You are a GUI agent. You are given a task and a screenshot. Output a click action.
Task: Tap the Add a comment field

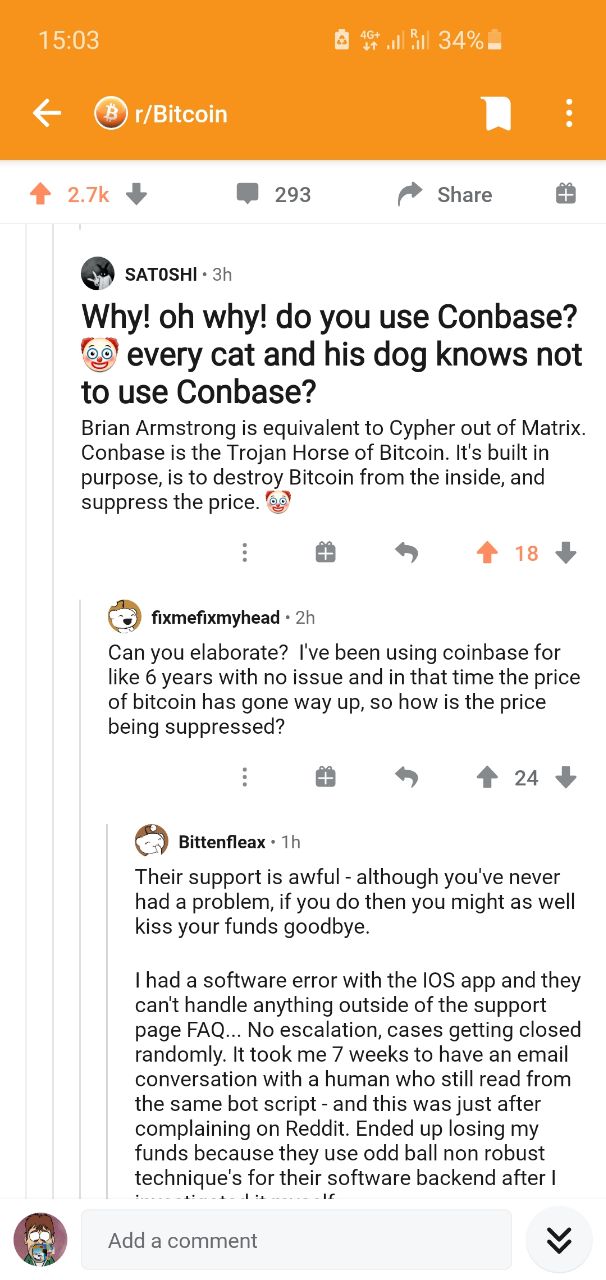pyautogui.click(x=296, y=1240)
